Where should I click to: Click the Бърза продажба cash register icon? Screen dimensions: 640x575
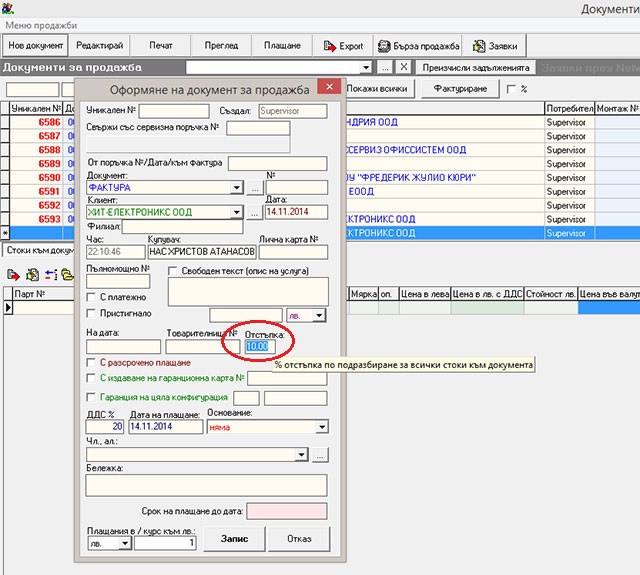click(384, 46)
